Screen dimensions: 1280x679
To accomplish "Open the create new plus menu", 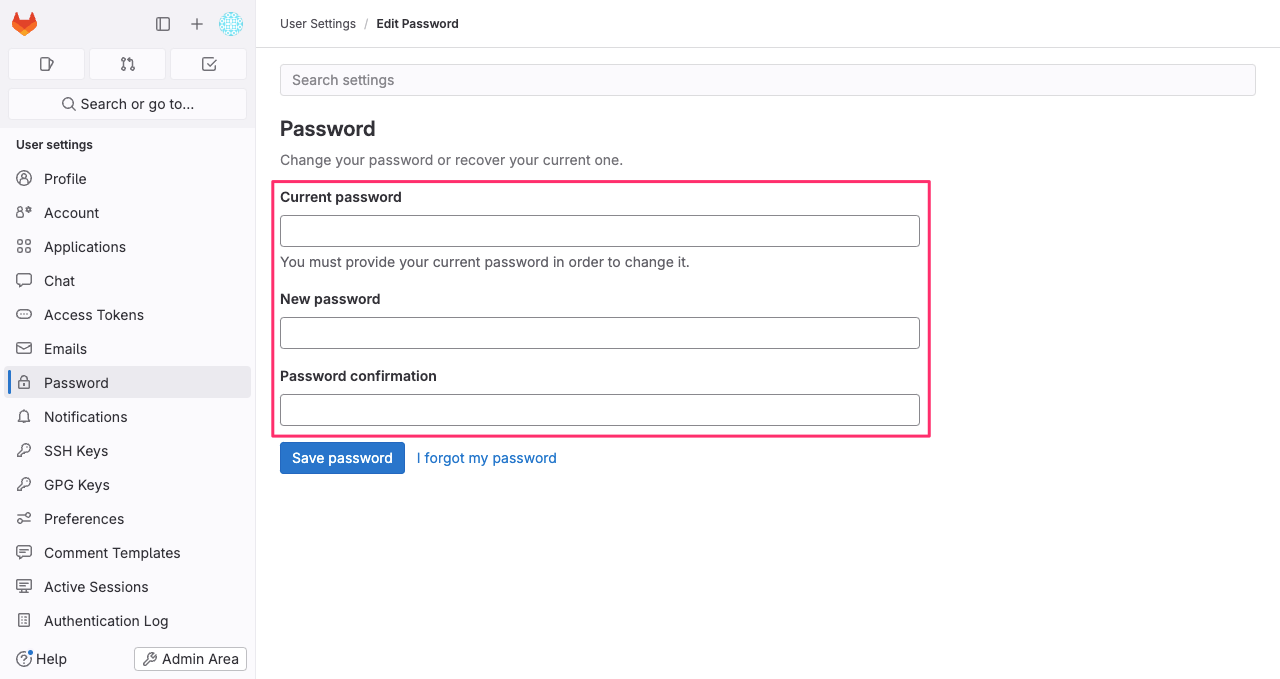I will coord(197,24).
